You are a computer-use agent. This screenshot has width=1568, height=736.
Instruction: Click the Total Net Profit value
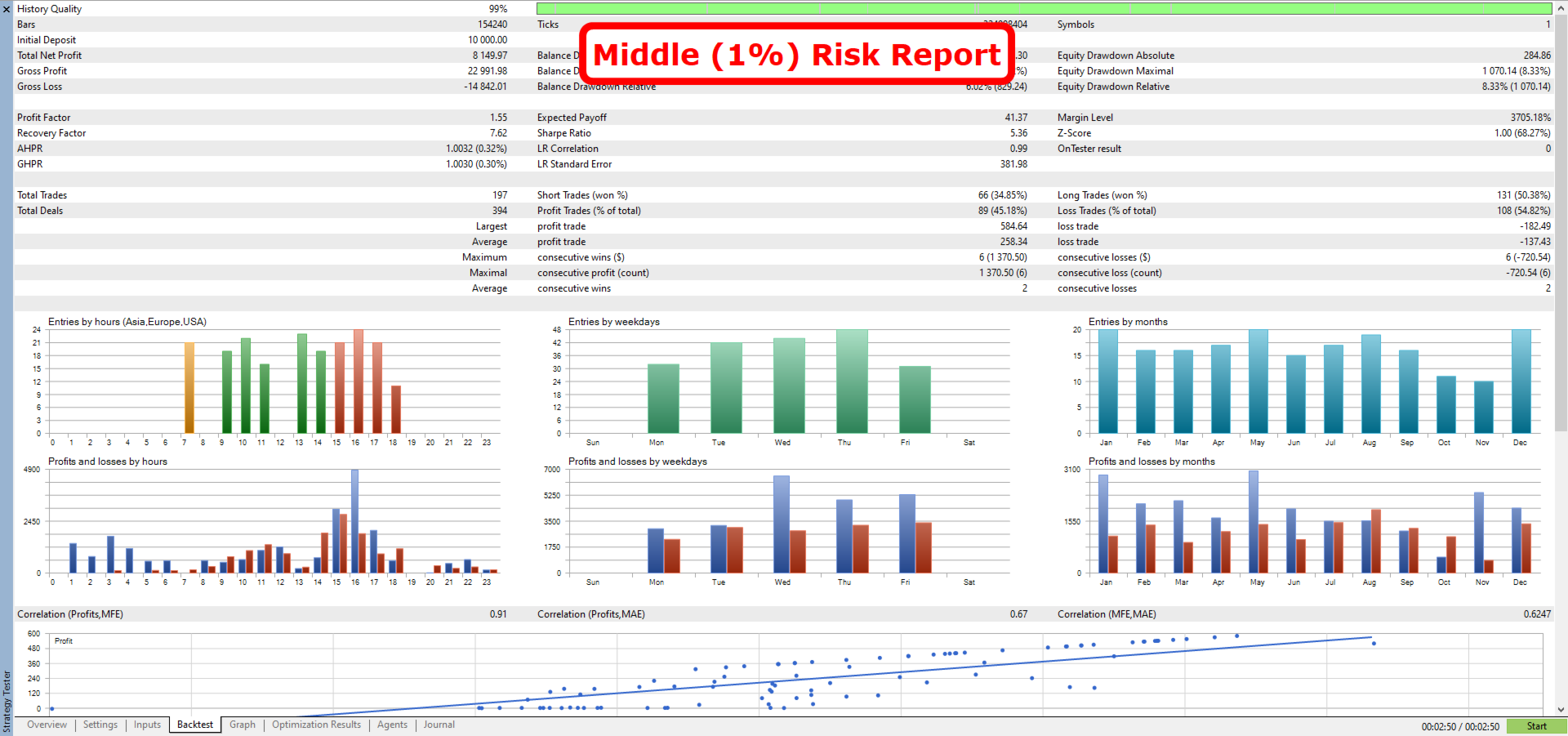(x=490, y=56)
